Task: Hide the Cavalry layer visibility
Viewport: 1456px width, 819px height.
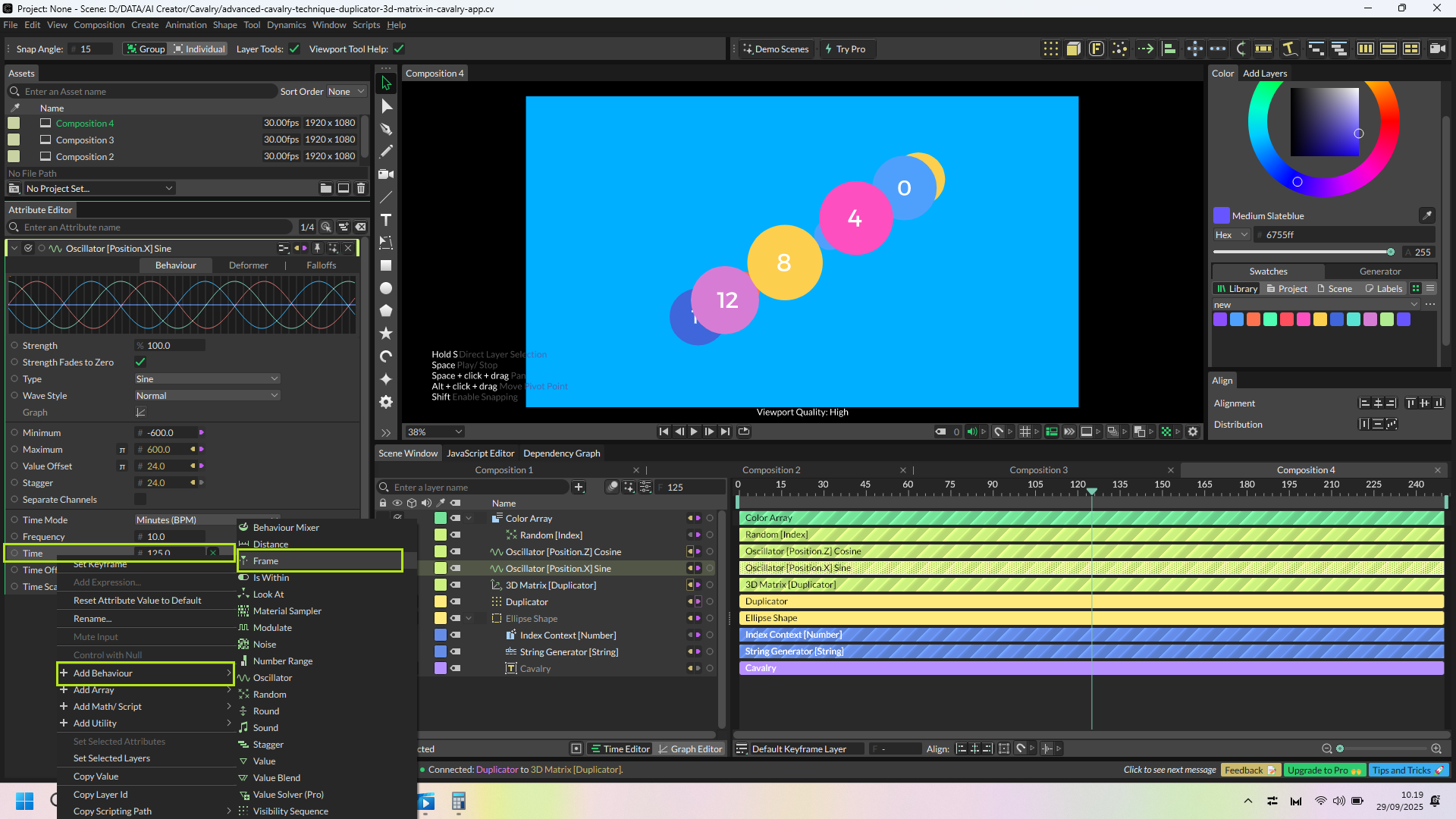Action: pyautogui.click(x=456, y=669)
